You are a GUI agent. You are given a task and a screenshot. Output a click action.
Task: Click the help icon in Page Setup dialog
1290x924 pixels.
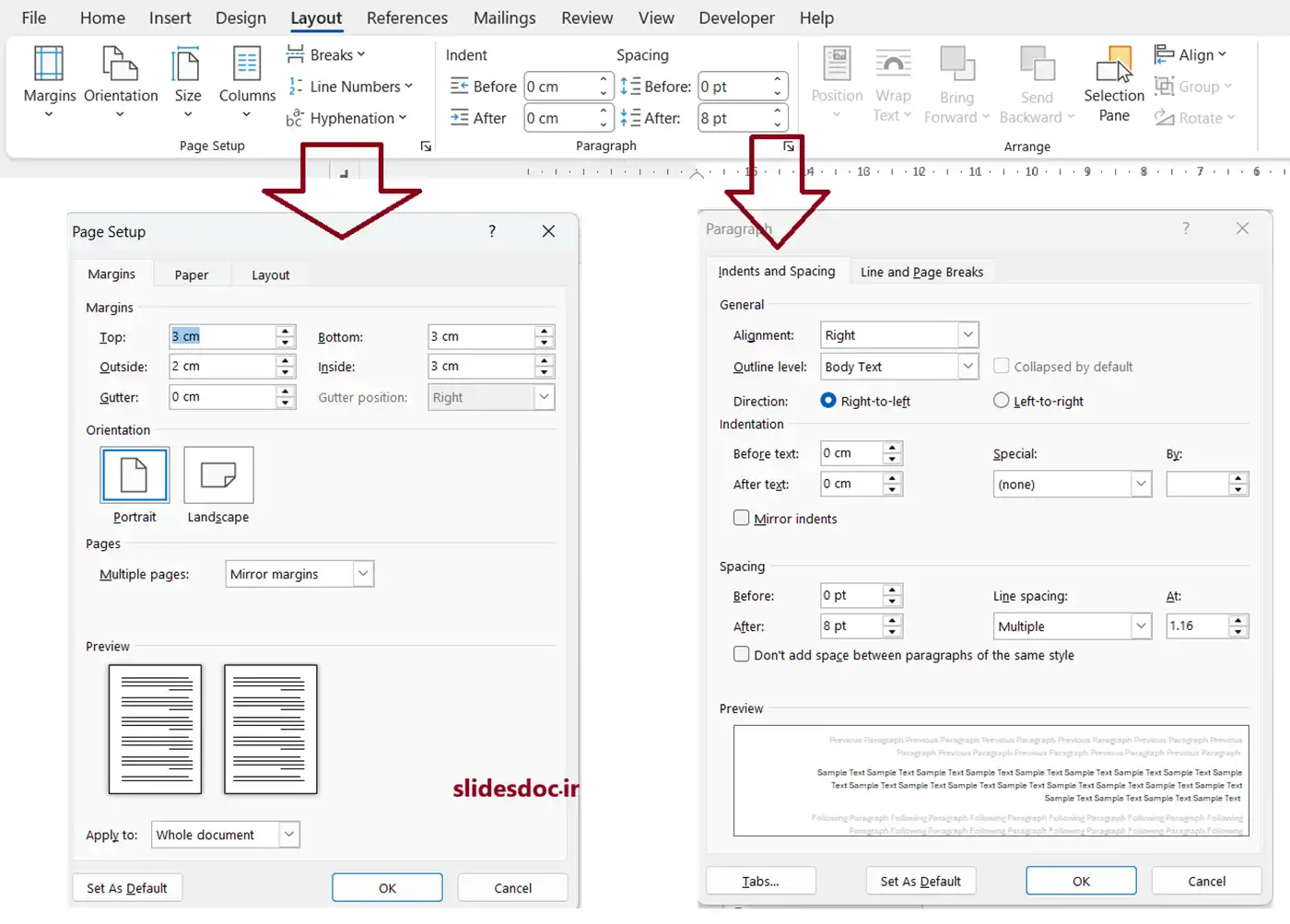tap(492, 231)
